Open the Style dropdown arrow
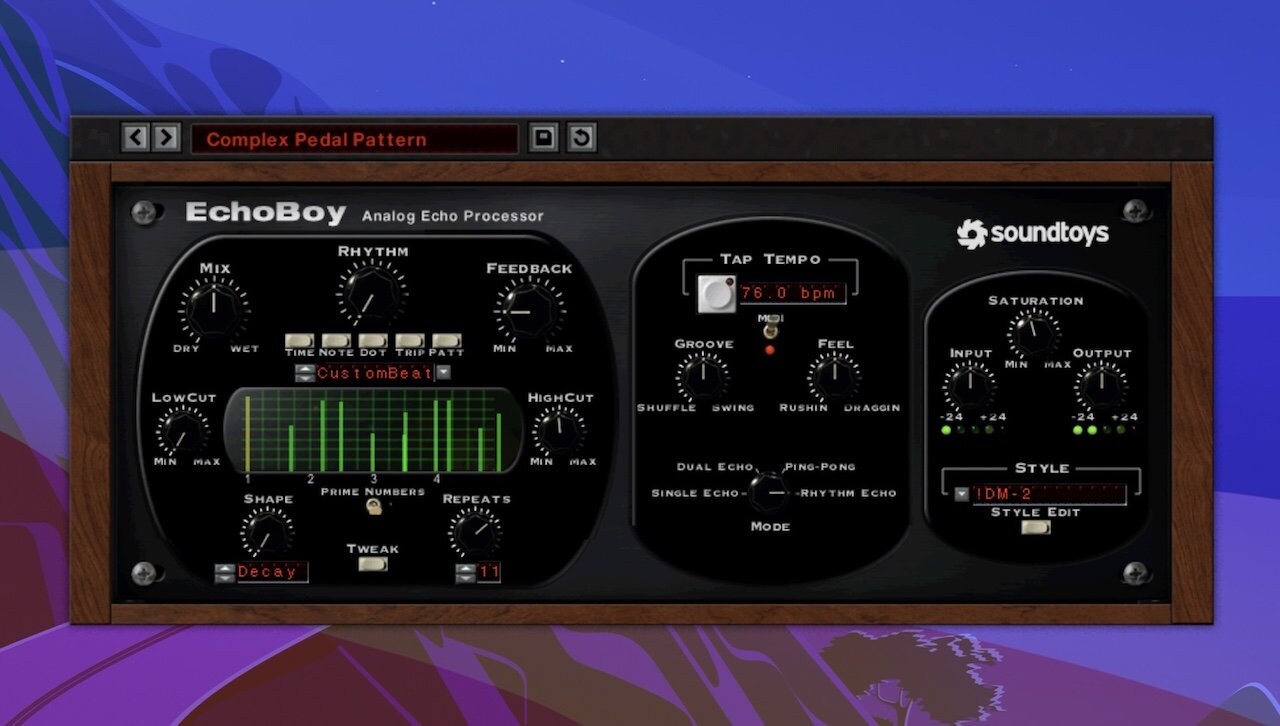Image resolution: width=1280 pixels, height=726 pixels. pyautogui.click(x=961, y=494)
